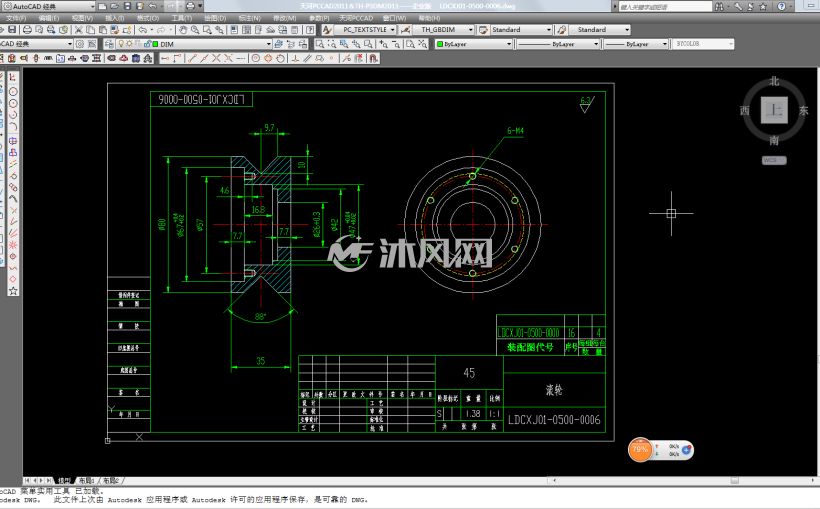820x509 pixels.
Task: Open the Layer Properties Manager icon
Action: 109,44
